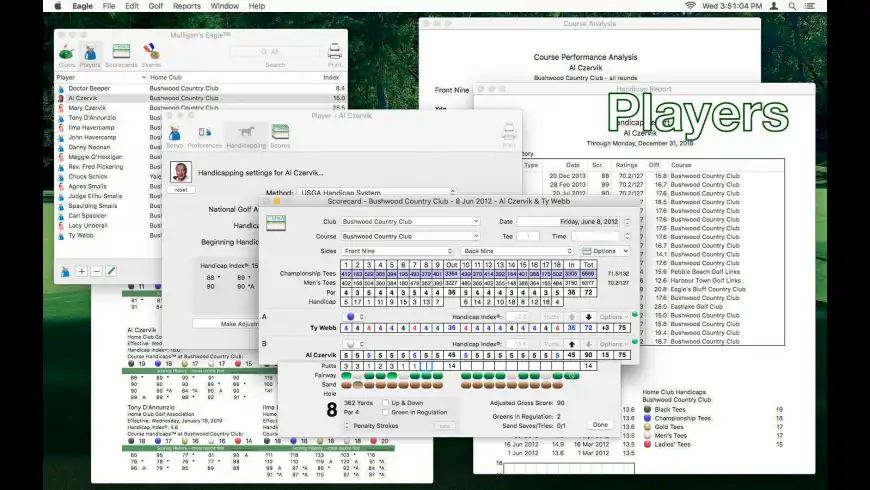Viewport: 870px width, 490px height.
Task: Toggle Fairway indicator for hole 14
Action: pos(512,376)
